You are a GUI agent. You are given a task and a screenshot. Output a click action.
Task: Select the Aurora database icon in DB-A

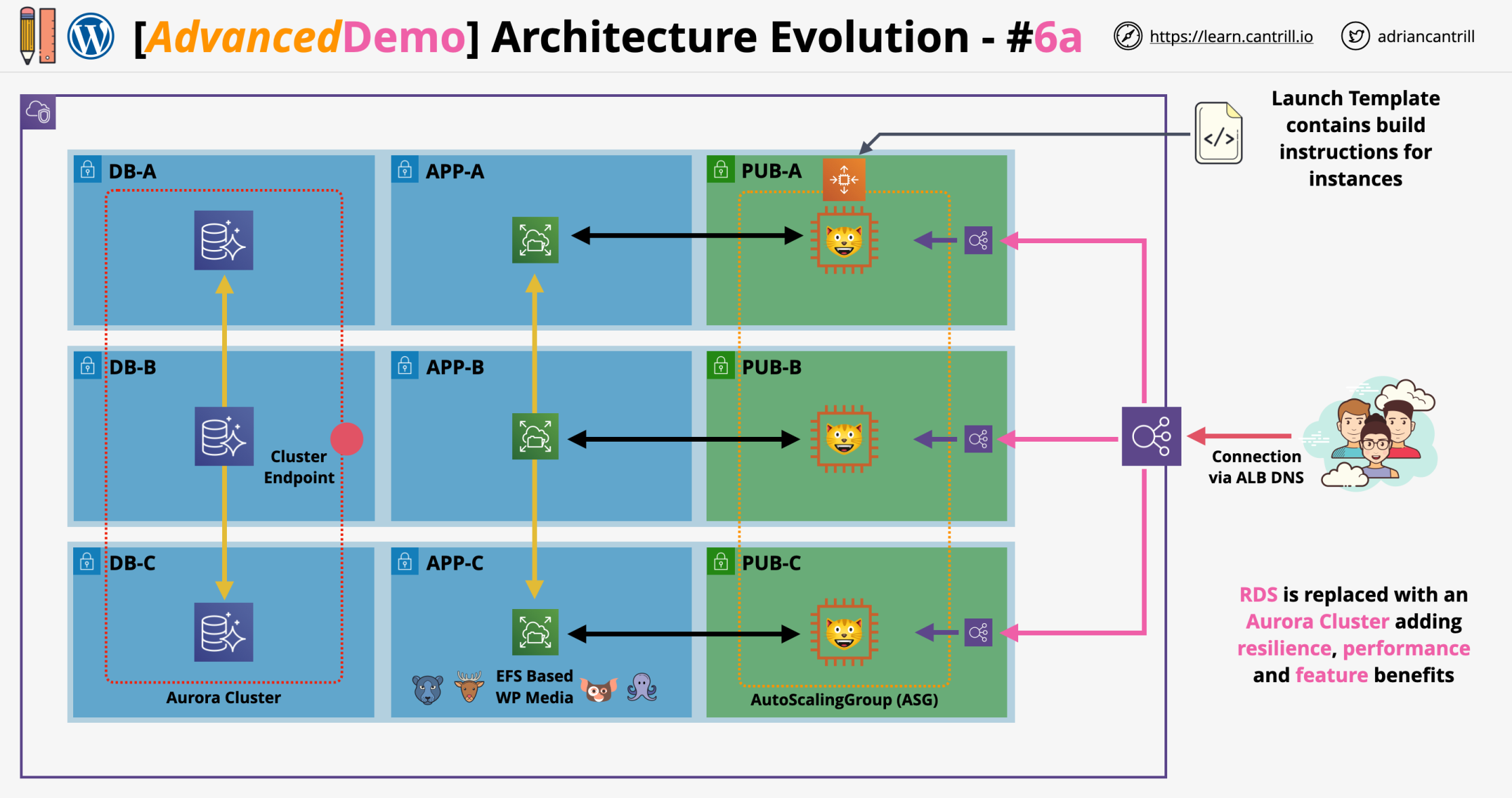click(x=224, y=240)
